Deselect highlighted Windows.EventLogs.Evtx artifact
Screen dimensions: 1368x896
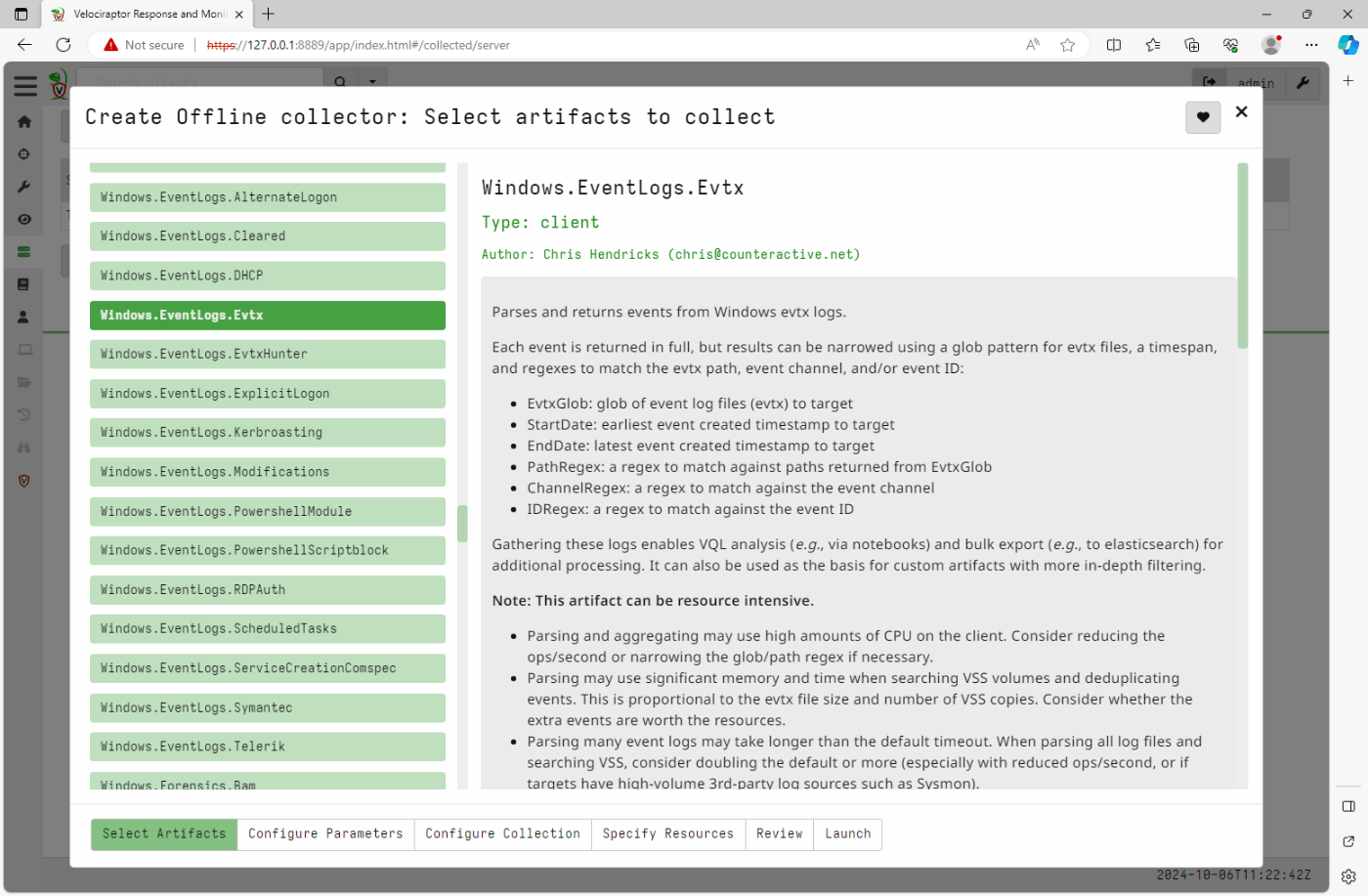(x=268, y=315)
